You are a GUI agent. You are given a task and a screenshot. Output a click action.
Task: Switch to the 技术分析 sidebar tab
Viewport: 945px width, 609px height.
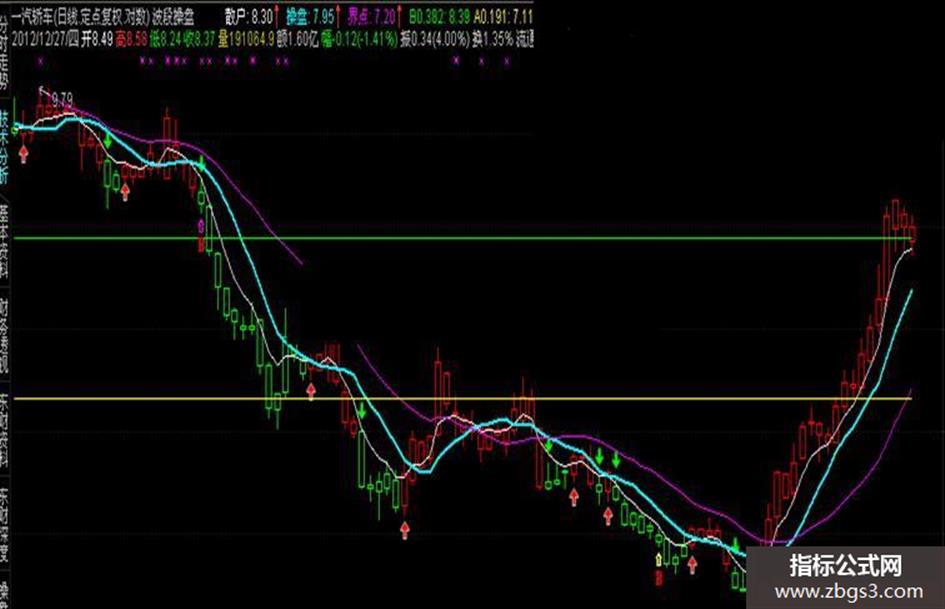click(4, 148)
